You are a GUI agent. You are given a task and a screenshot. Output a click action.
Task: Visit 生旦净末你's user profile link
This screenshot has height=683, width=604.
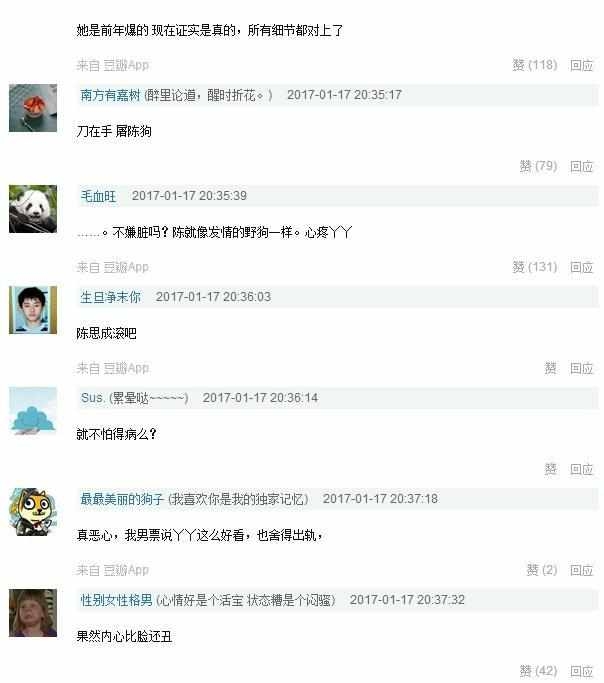coord(110,297)
